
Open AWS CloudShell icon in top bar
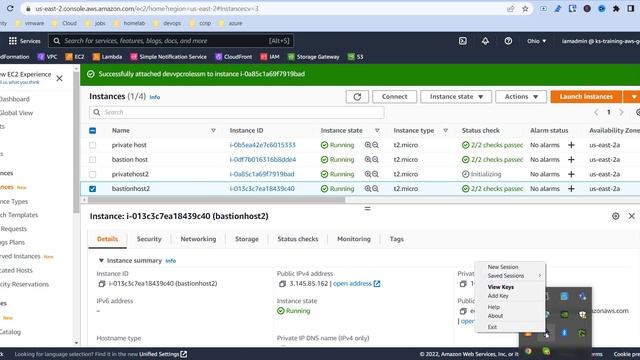462,41
